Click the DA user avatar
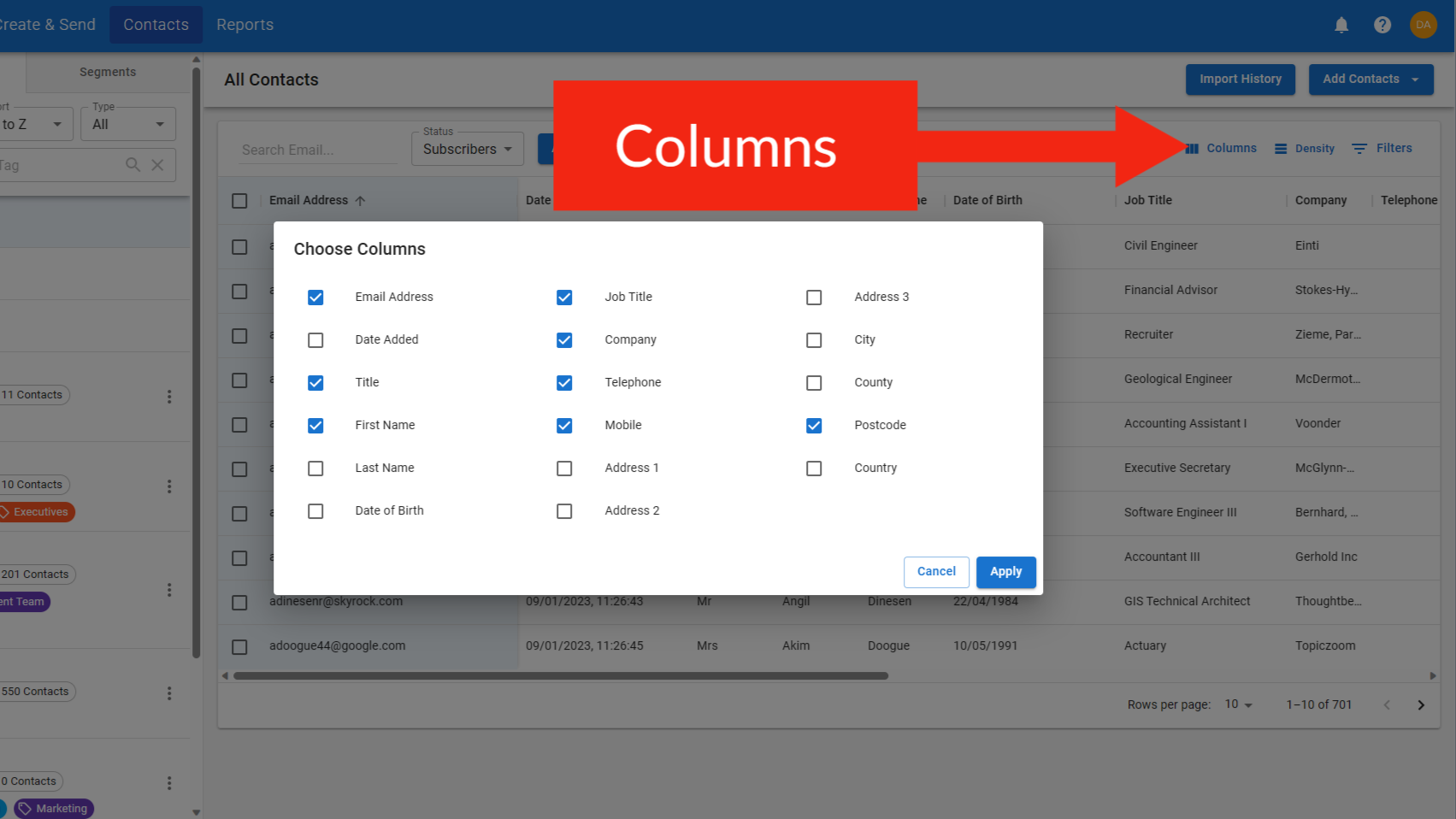This screenshot has width=1456, height=819. [1423, 25]
